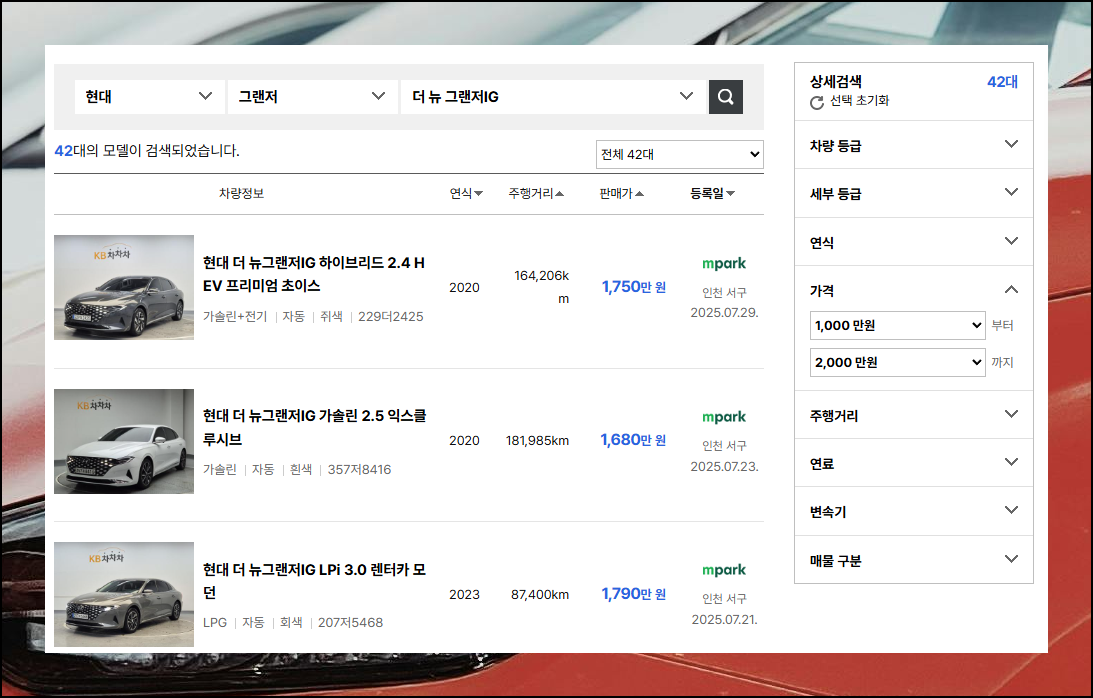The image size is (1093, 698).
Task: Click plate number 207저5468
Action: (351, 623)
